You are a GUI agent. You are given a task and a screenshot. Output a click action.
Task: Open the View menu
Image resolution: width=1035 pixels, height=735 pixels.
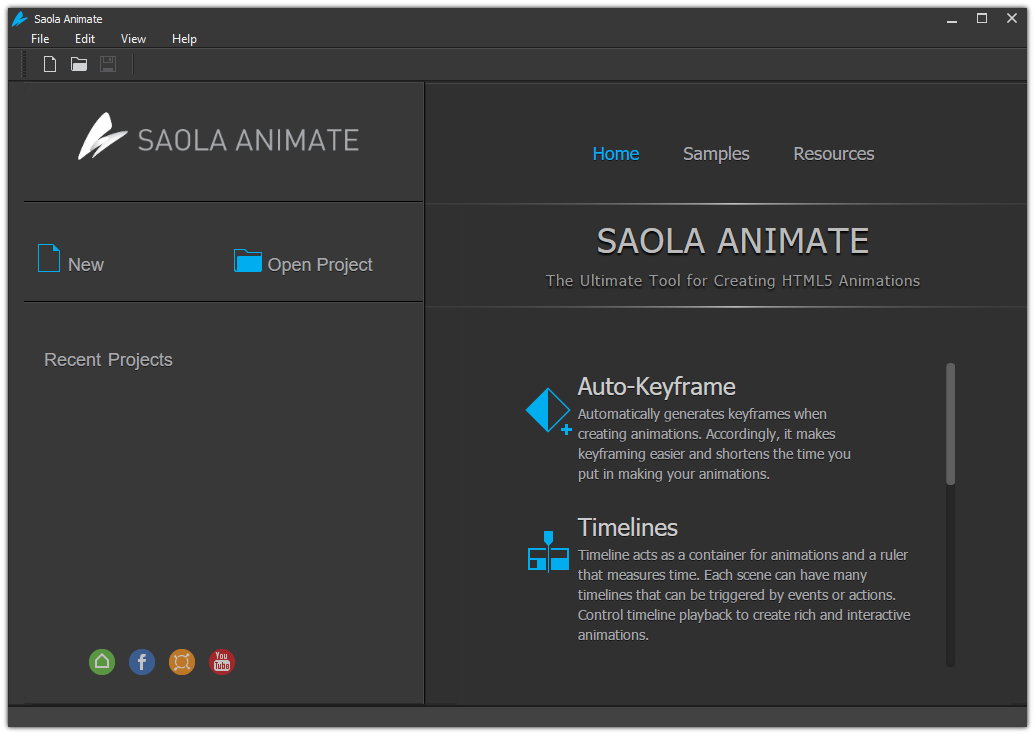132,39
